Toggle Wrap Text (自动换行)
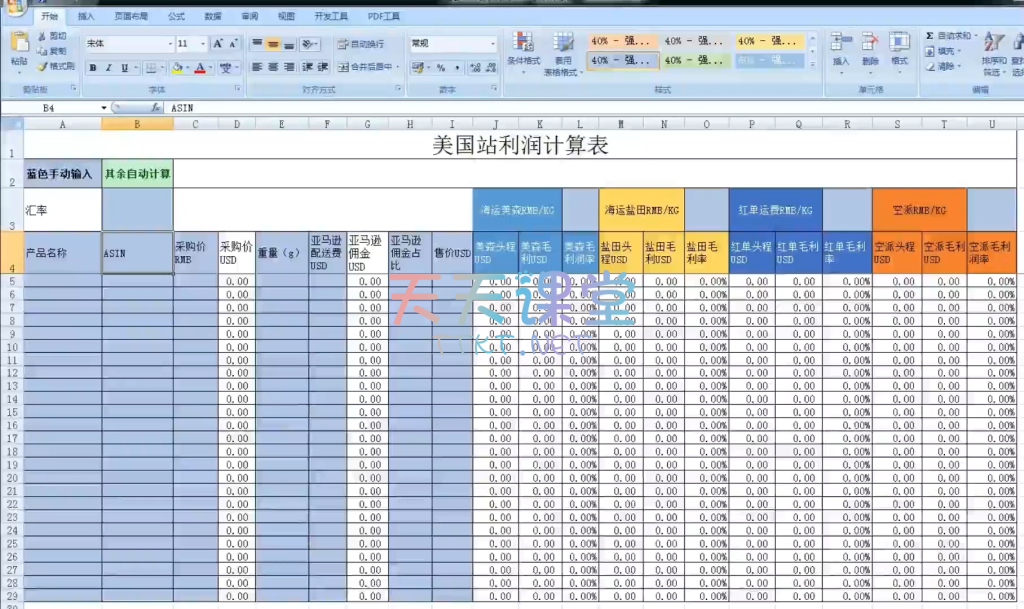The width and height of the screenshot is (1024, 609). point(360,44)
